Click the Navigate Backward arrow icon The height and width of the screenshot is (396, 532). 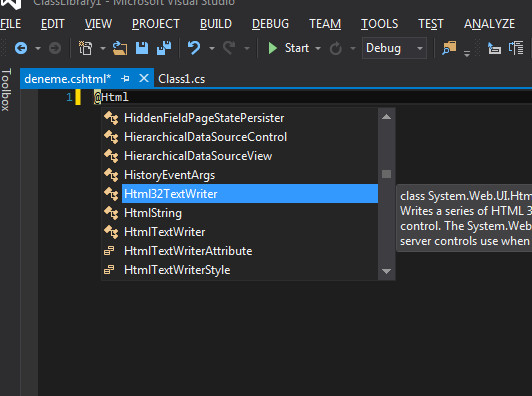coord(21,48)
